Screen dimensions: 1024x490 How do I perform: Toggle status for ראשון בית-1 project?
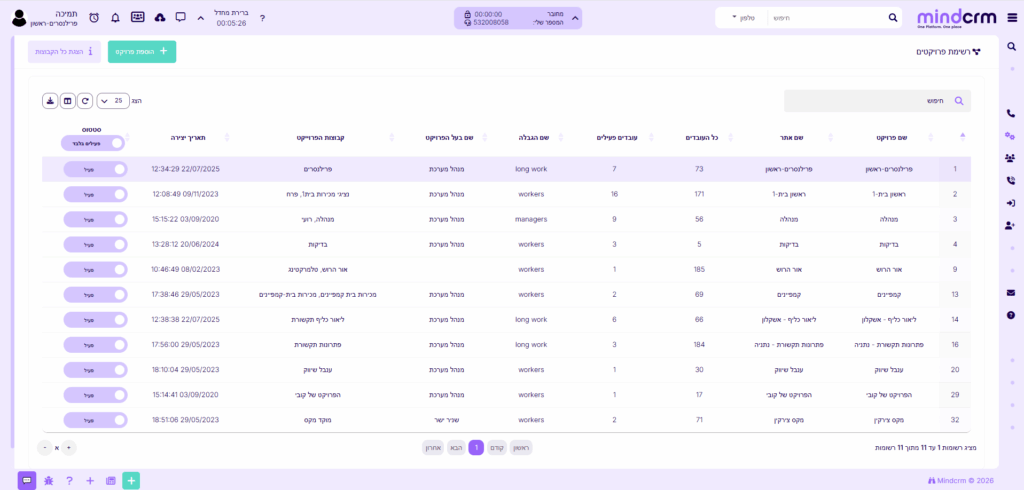click(x=95, y=194)
